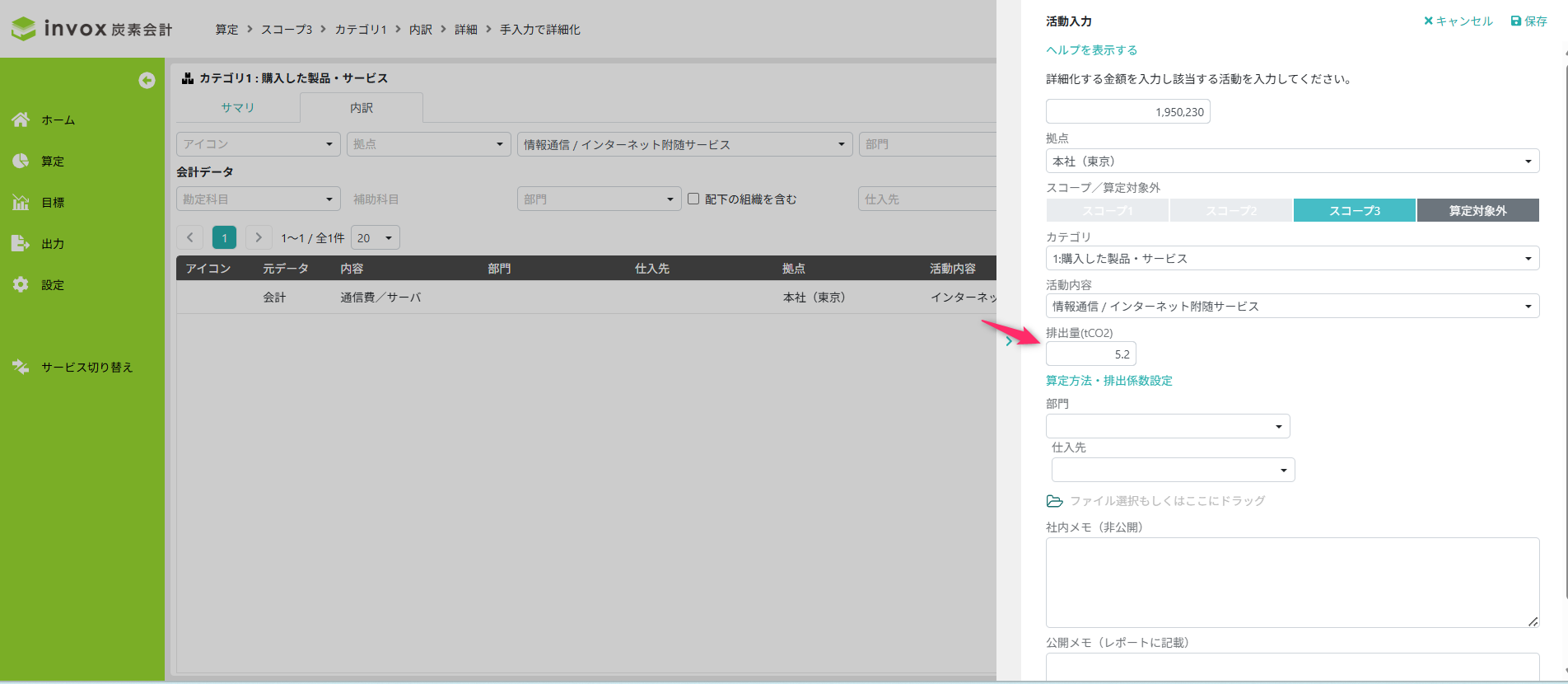
Task: Expand the 拠点 本社（東京） dropdown
Action: [1291, 161]
